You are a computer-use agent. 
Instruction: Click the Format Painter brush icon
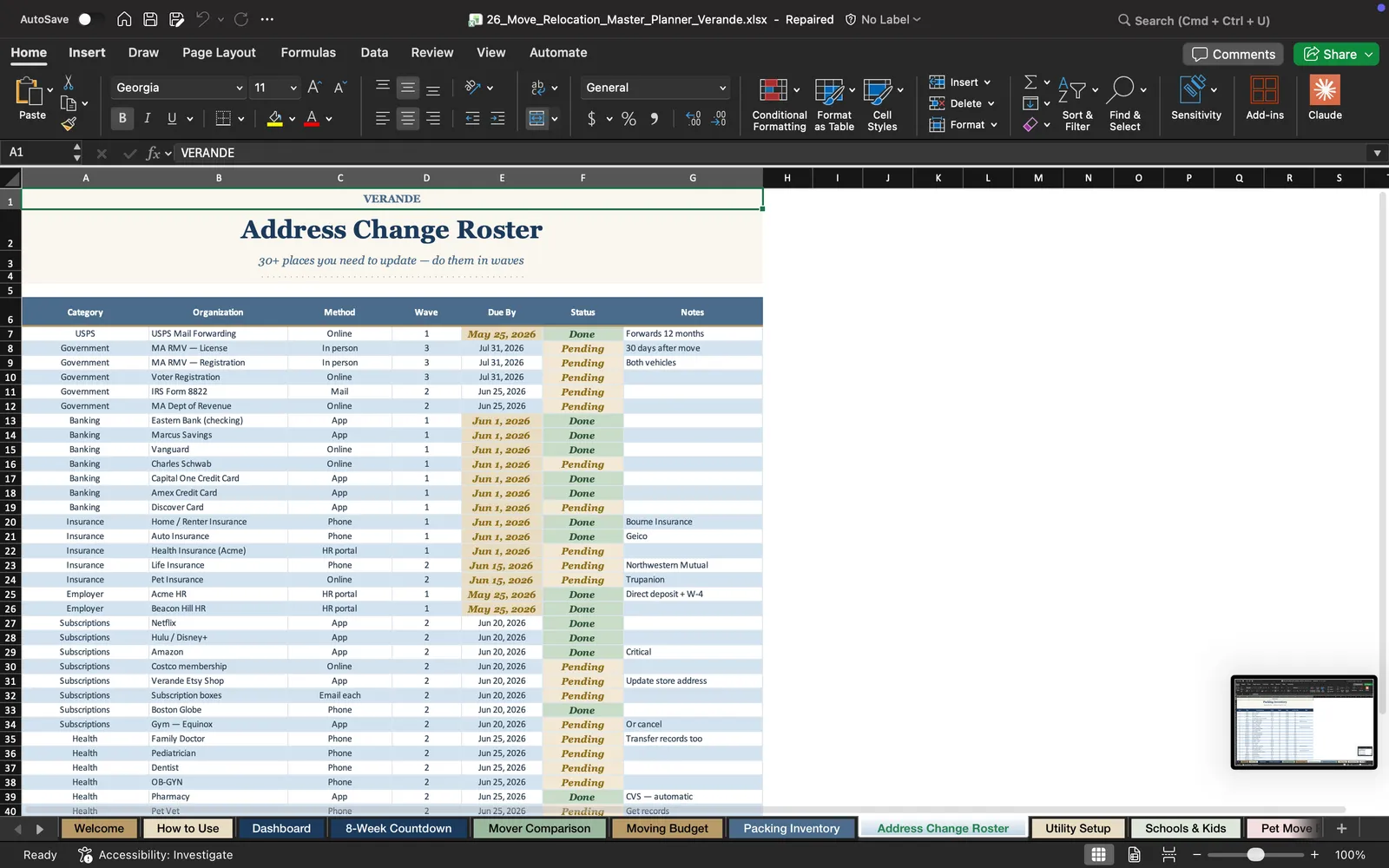click(x=69, y=124)
